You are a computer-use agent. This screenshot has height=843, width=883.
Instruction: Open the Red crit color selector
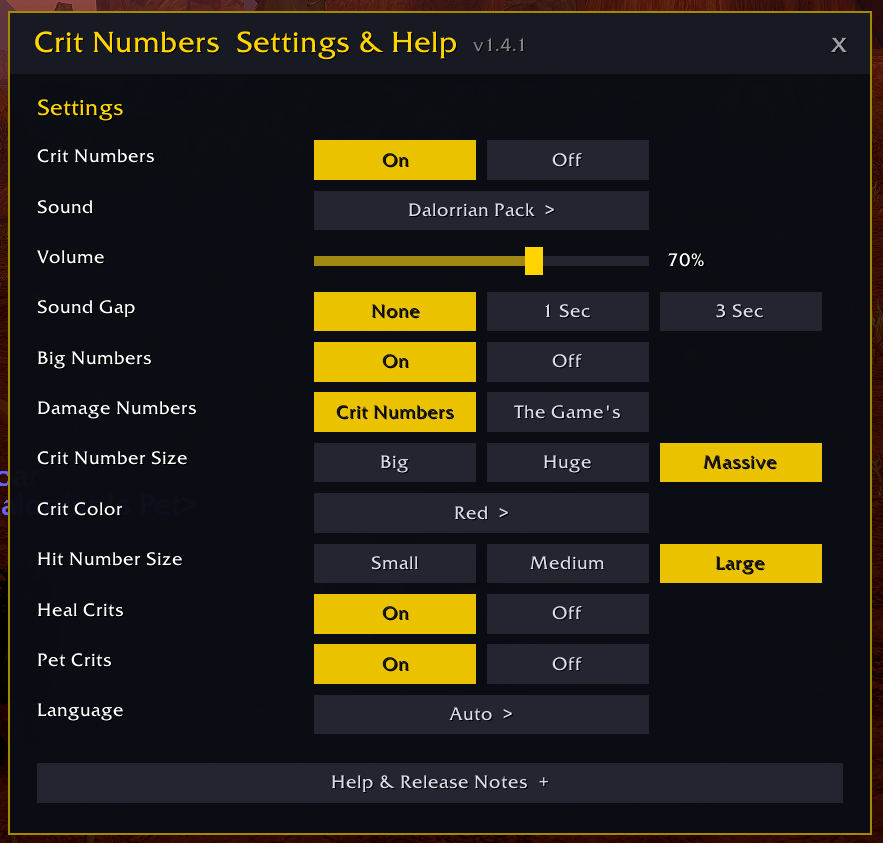[x=481, y=513]
